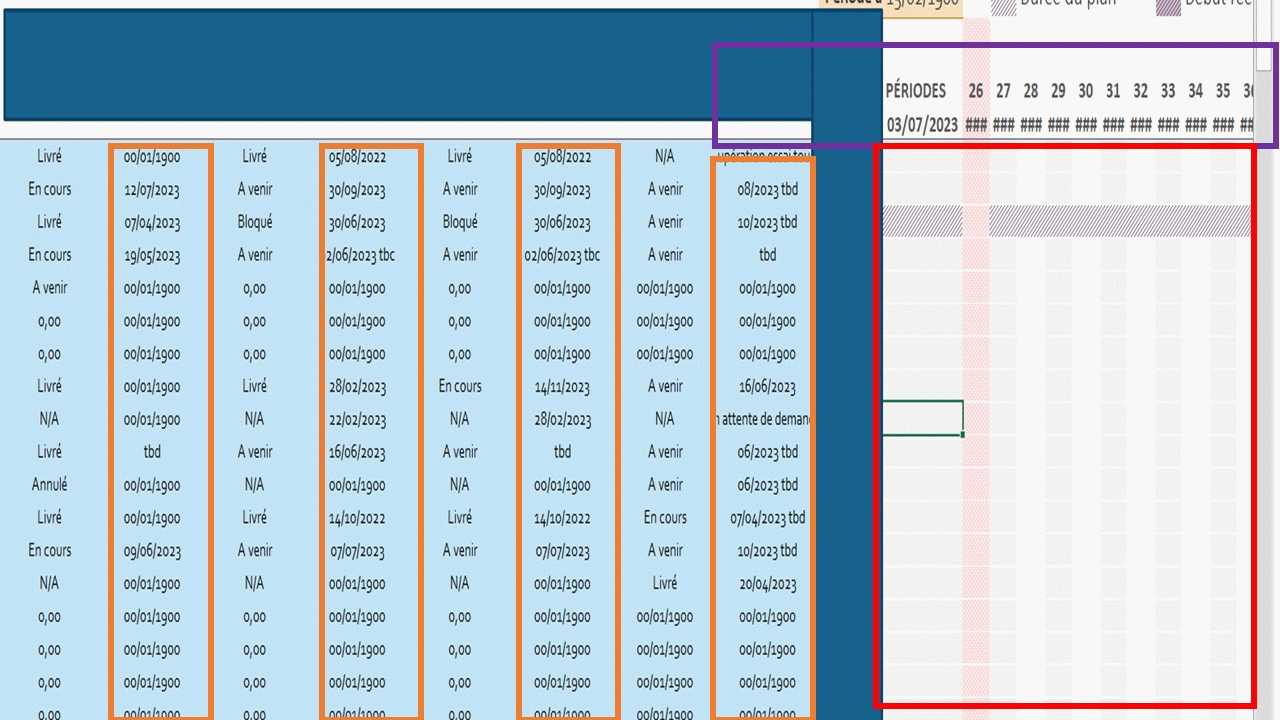Image resolution: width=1280 pixels, height=720 pixels.
Task: Click the green-outlined active cell
Action: (922, 418)
